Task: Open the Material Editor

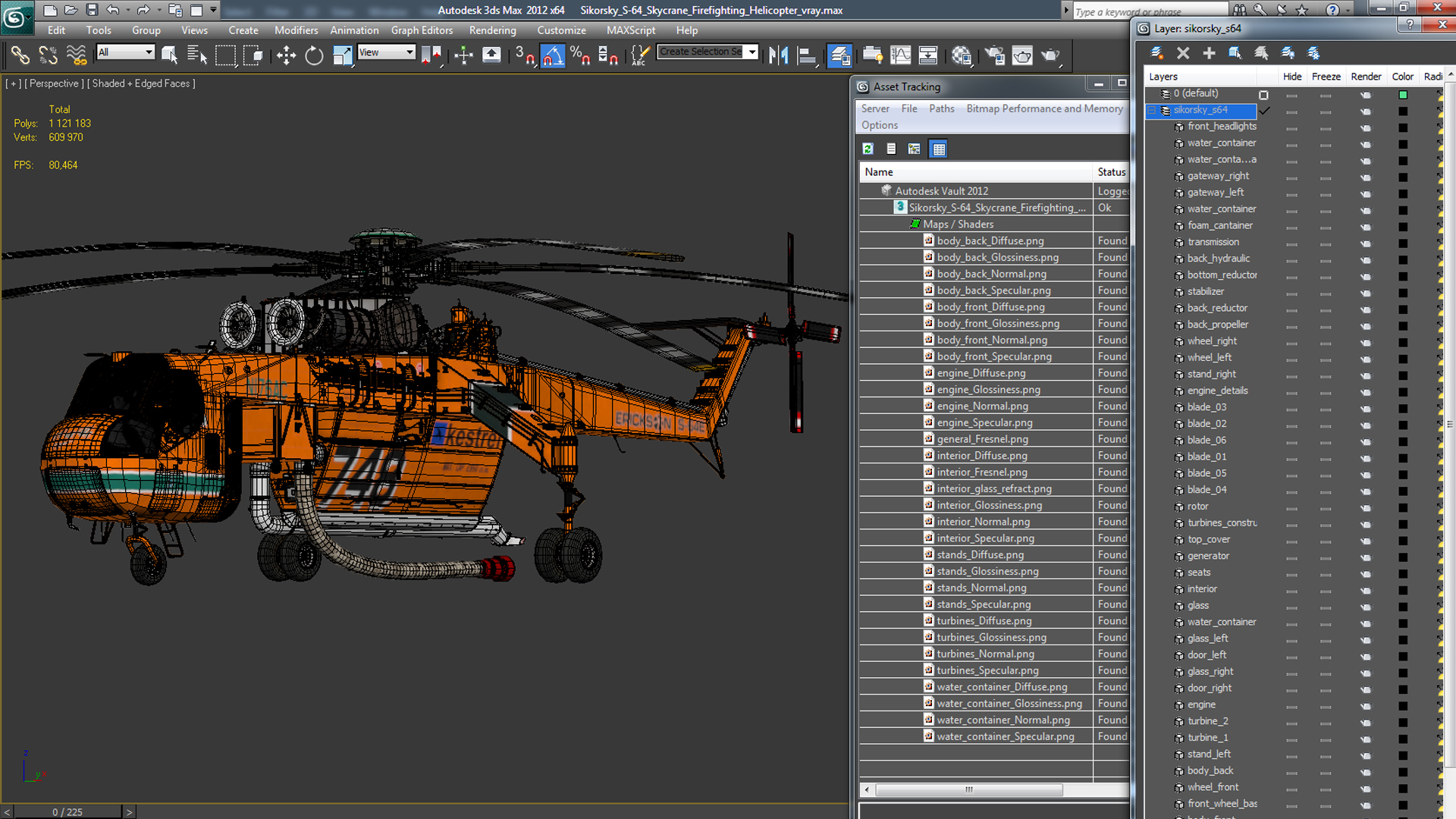Action: point(962,55)
